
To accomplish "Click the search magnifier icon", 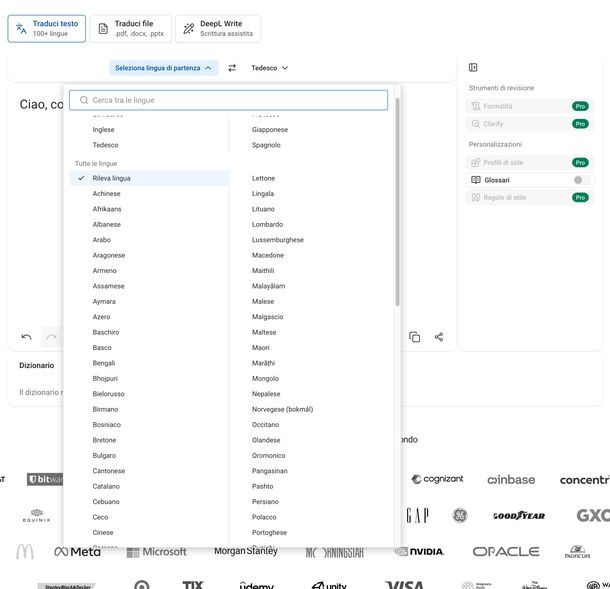I will tap(84, 100).
